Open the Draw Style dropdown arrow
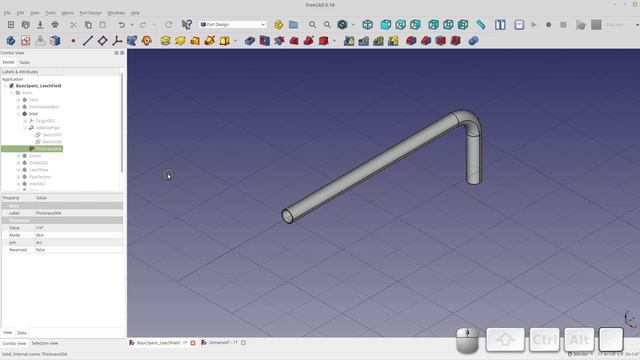This screenshot has width=640, height=360. pyautogui.click(x=353, y=25)
